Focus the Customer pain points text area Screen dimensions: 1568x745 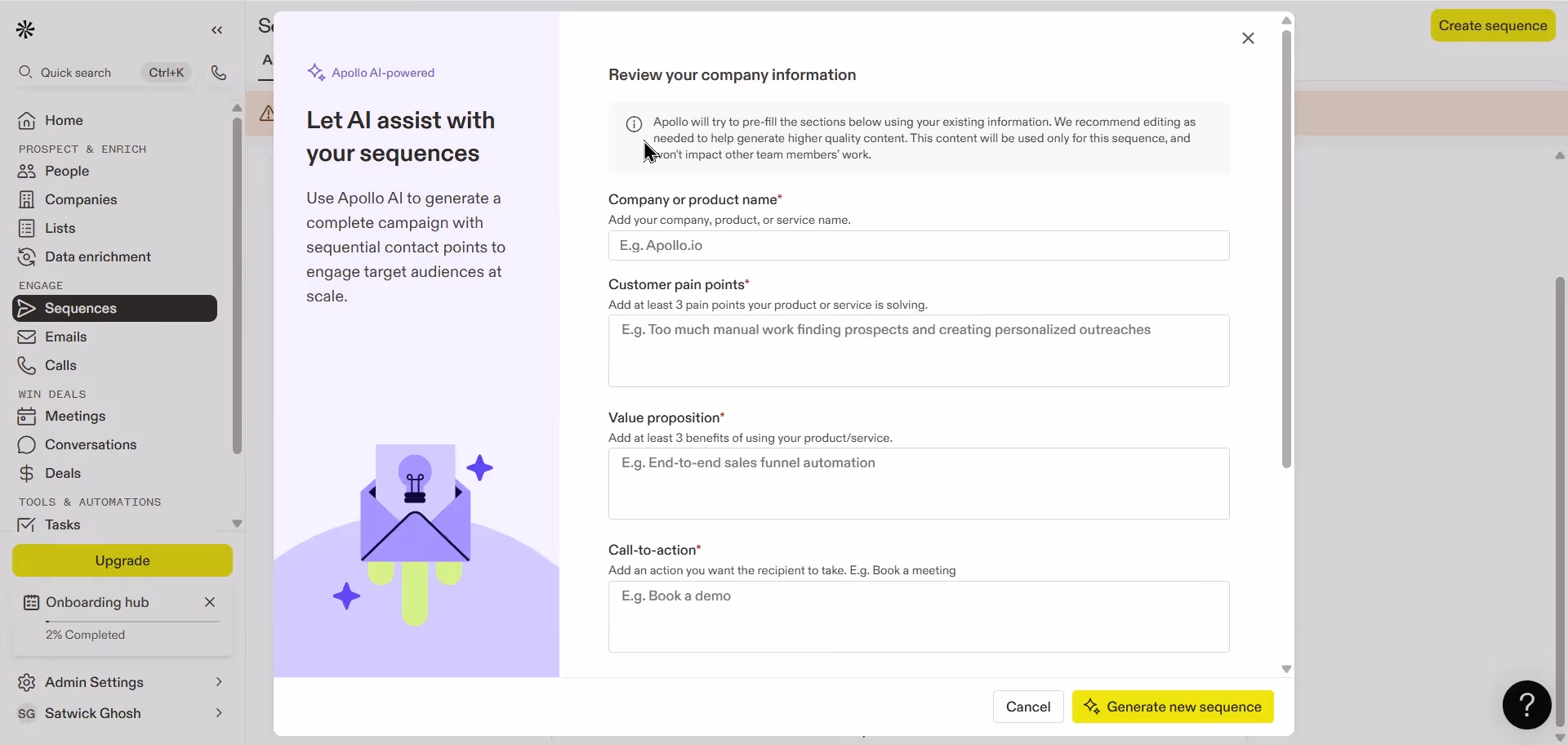click(919, 351)
